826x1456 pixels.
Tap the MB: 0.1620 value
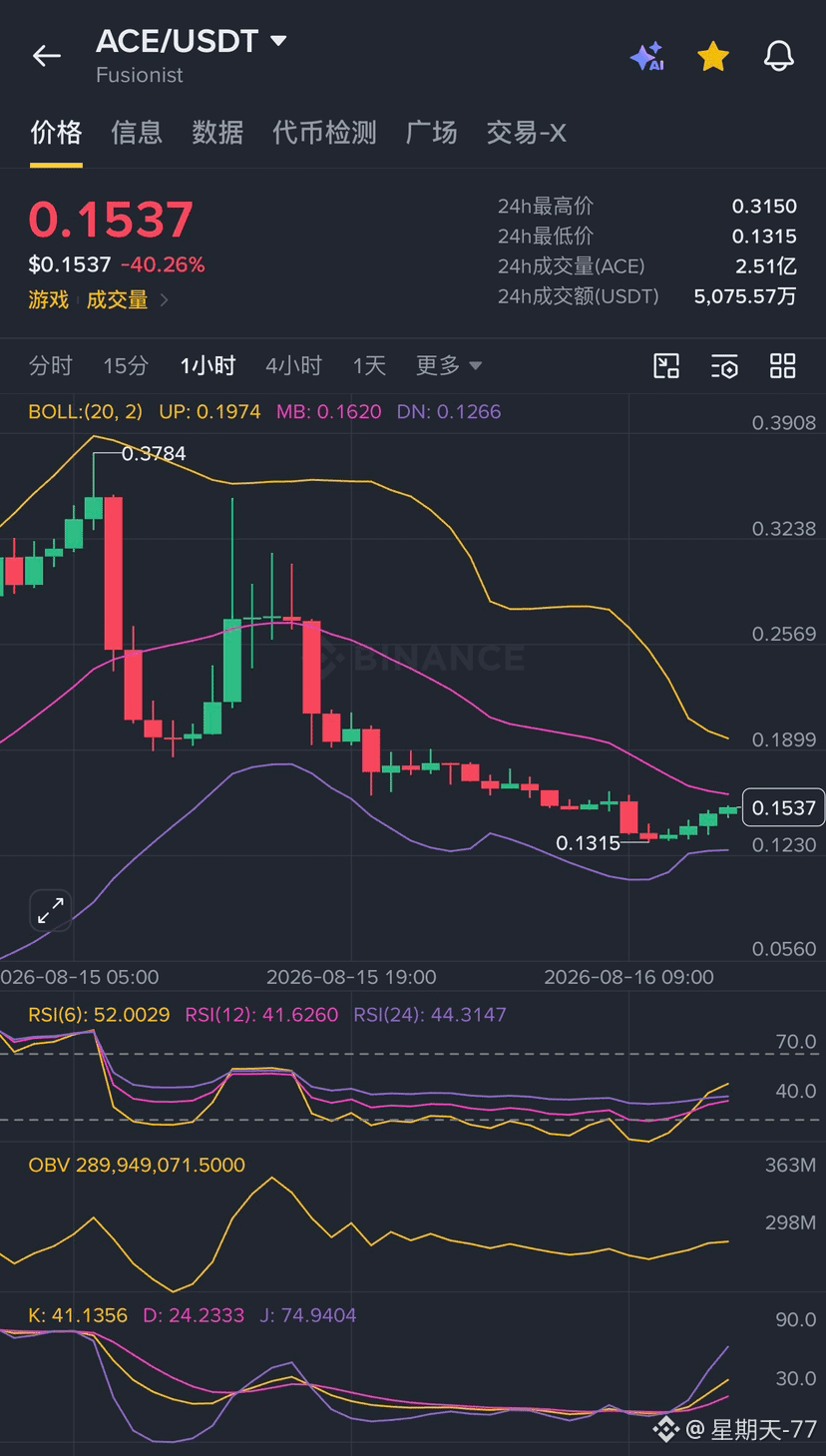328,411
